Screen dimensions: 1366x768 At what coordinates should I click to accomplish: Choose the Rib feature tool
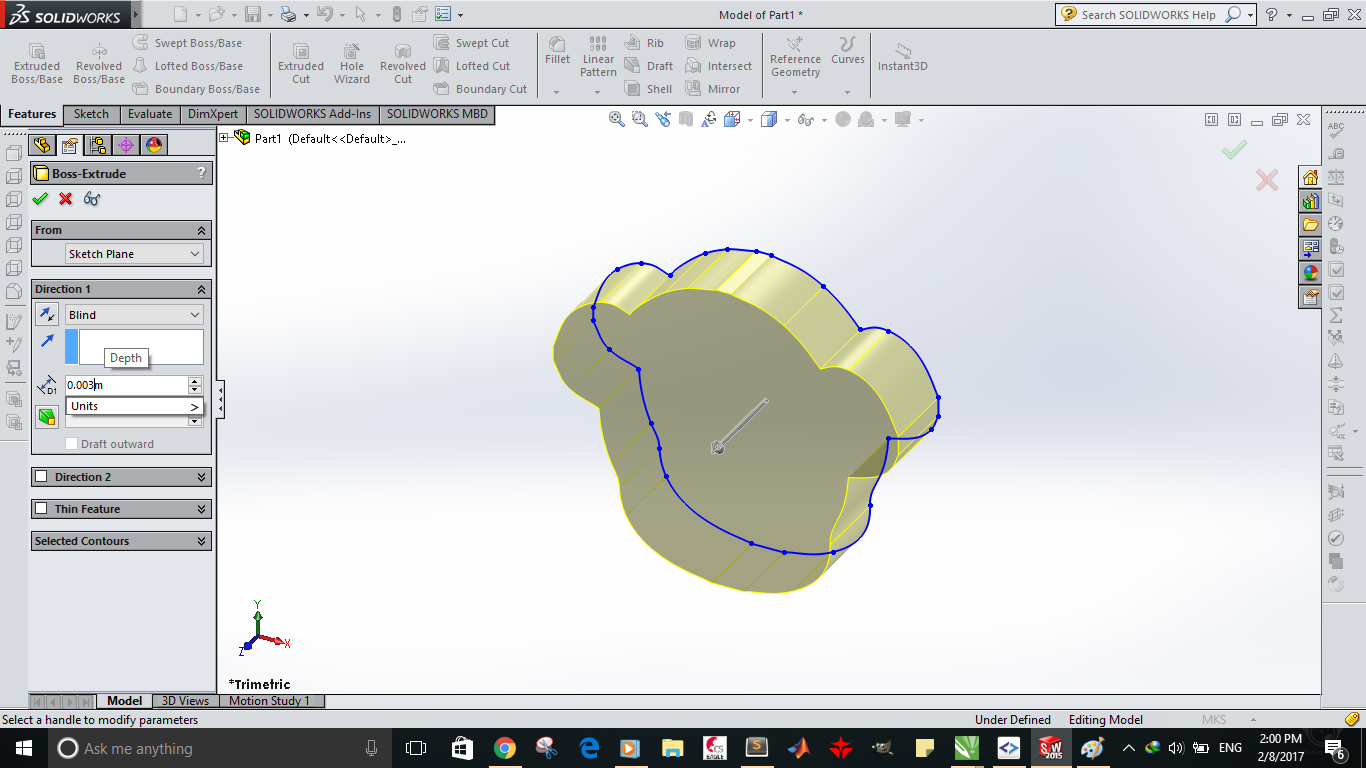644,43
